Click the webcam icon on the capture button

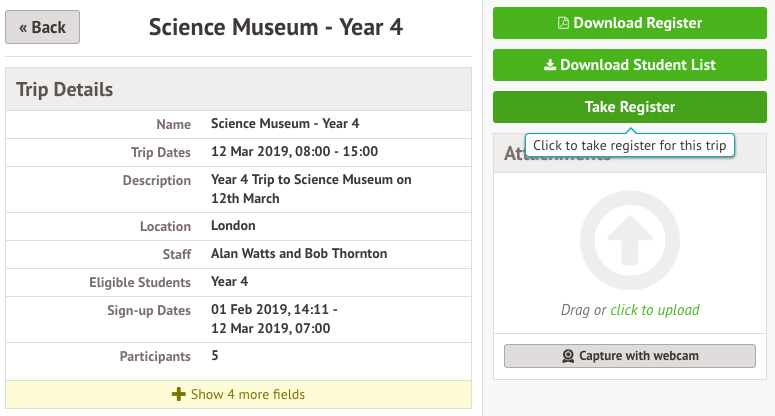tap(567, 356)
